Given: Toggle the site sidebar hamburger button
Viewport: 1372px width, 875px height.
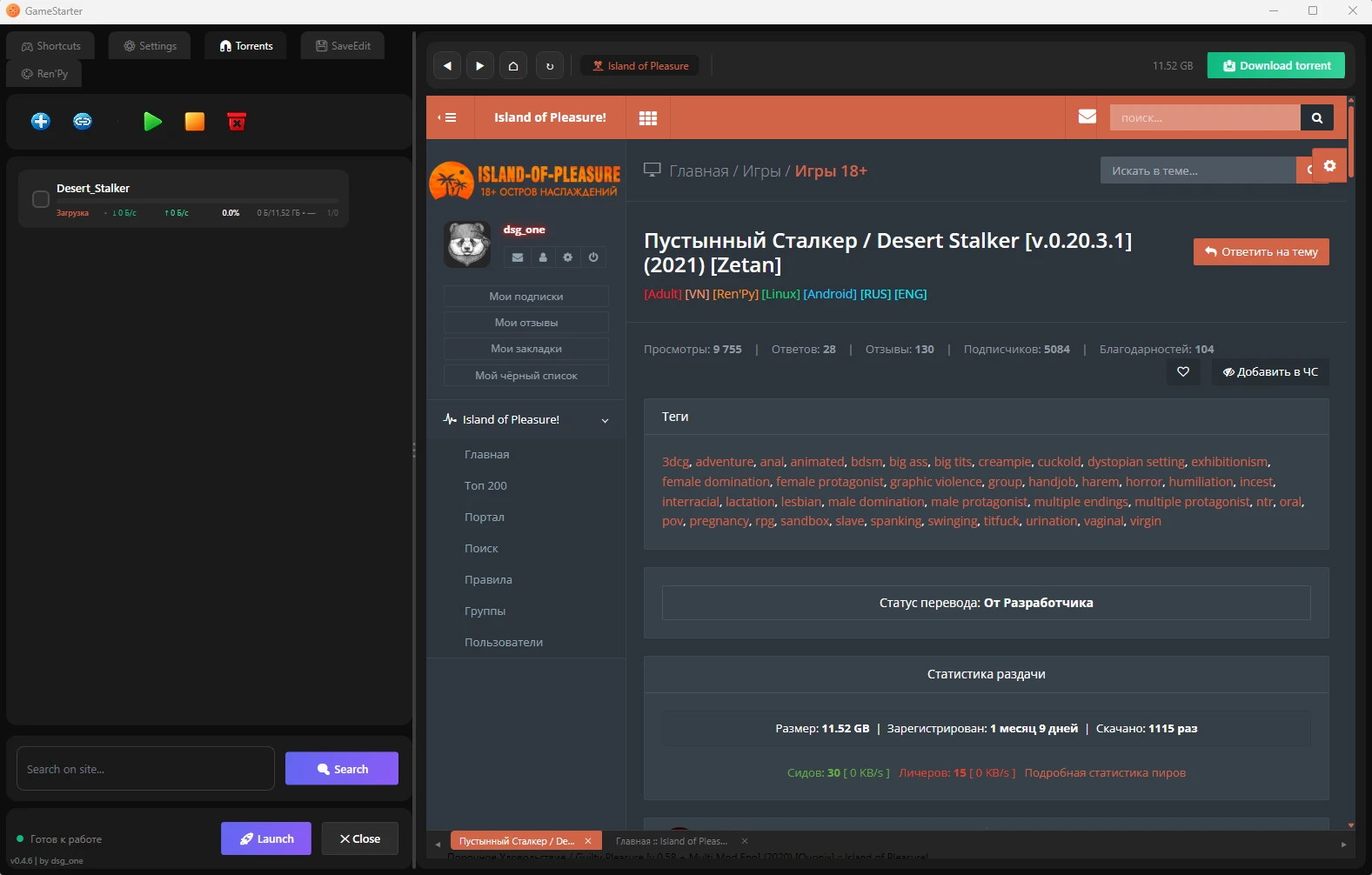Looking at the screenshot, I should (448, 117).
